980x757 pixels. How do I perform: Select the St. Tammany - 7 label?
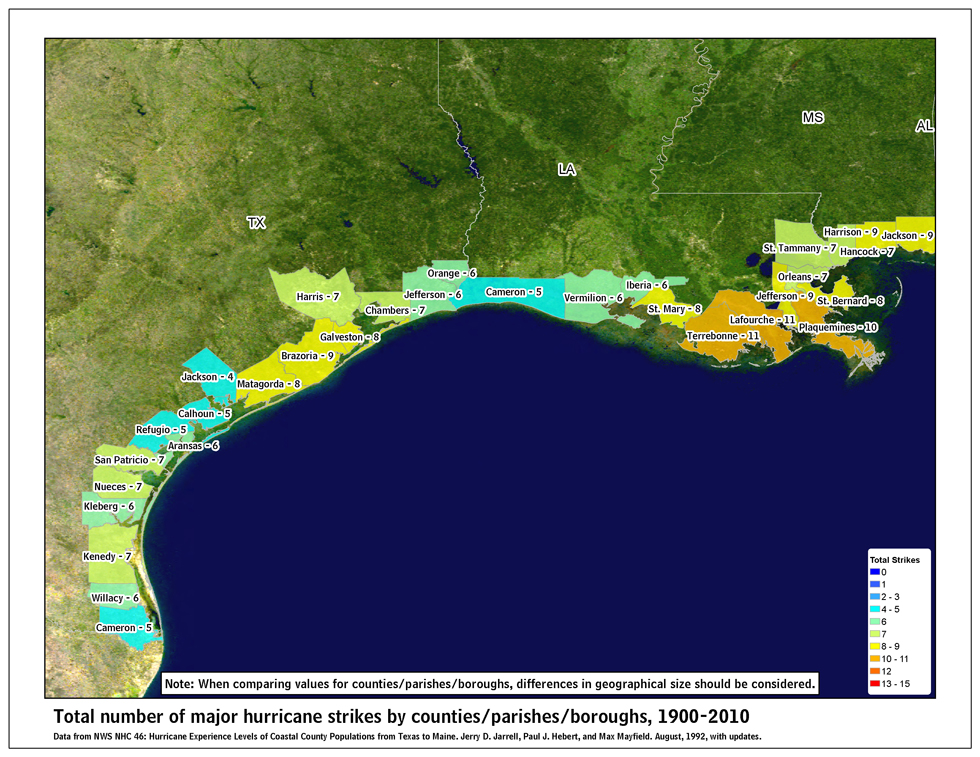(x=799, y=247)
